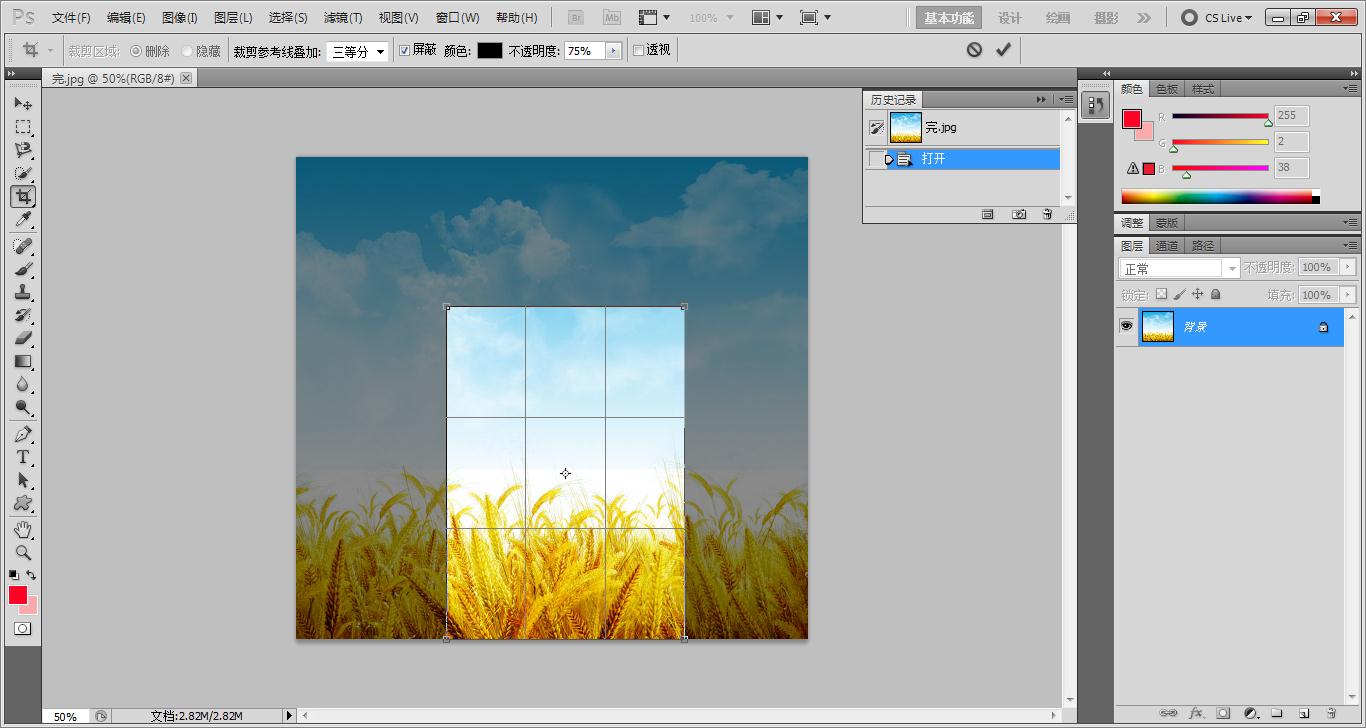1366x728 pixels.
Task: Open the layer style fx menu
Action: tap(1195, 713)
